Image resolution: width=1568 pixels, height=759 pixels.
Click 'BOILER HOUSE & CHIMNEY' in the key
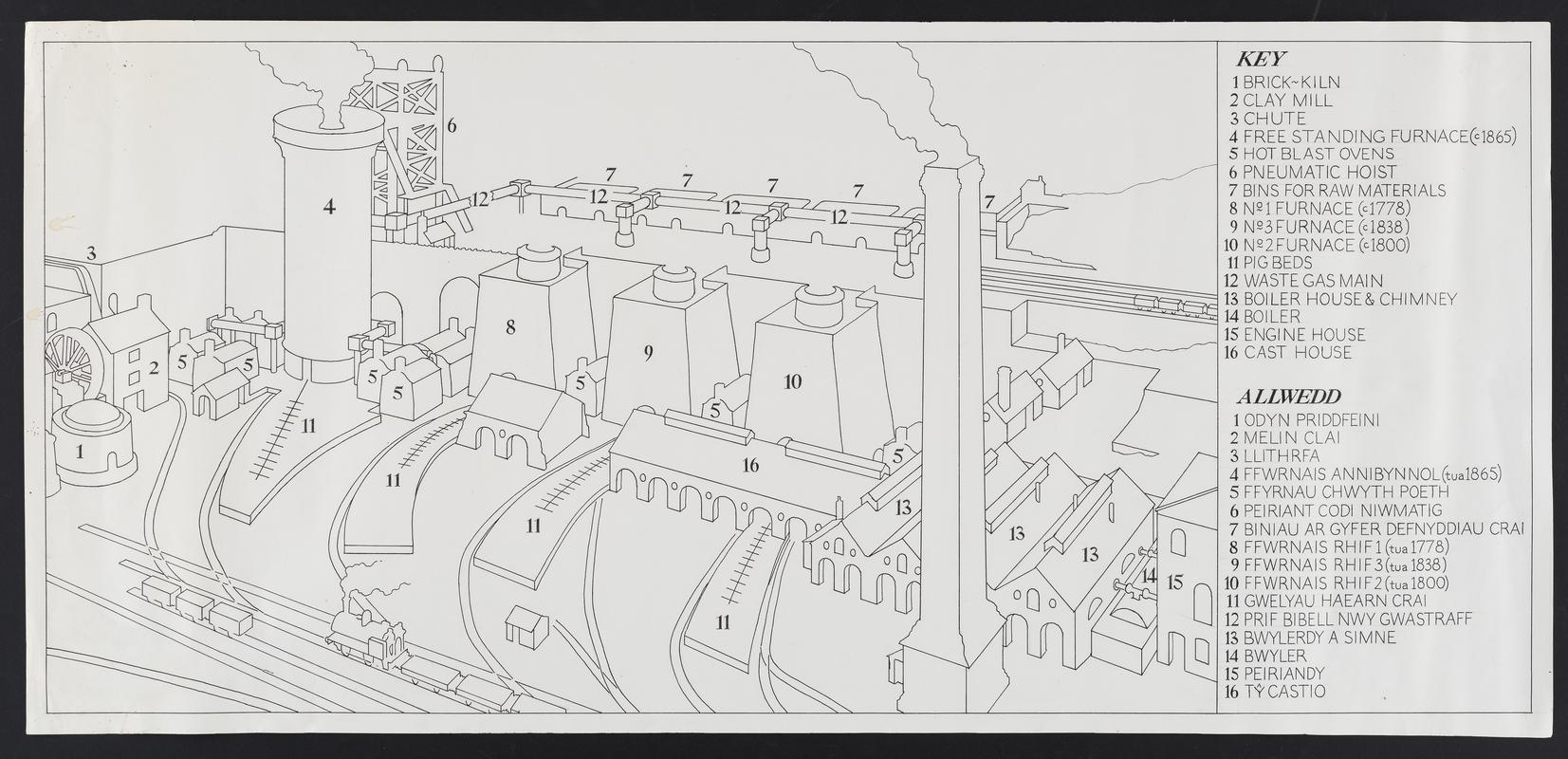tap(1349, 299)
